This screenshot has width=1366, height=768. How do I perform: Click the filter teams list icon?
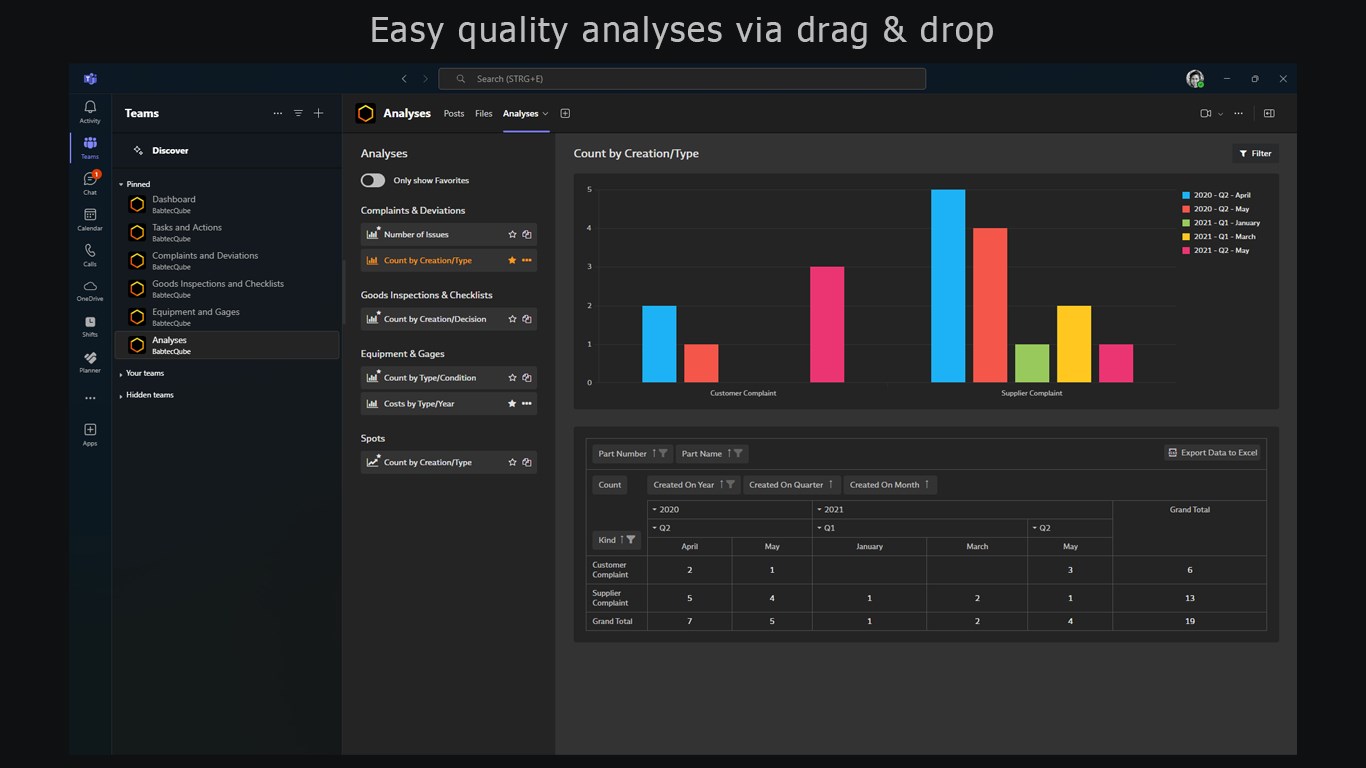coord(298,113)
